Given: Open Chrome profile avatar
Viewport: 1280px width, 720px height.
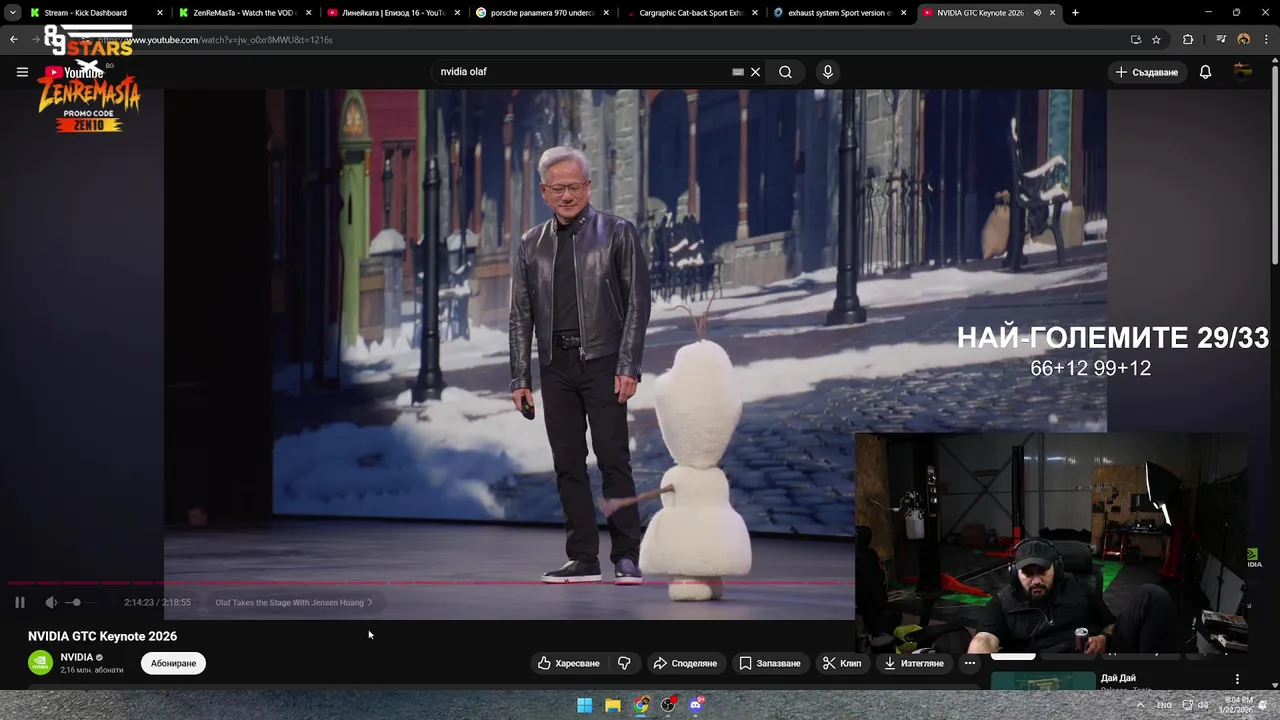Looking at the screenshot, I should (1244, 40).
